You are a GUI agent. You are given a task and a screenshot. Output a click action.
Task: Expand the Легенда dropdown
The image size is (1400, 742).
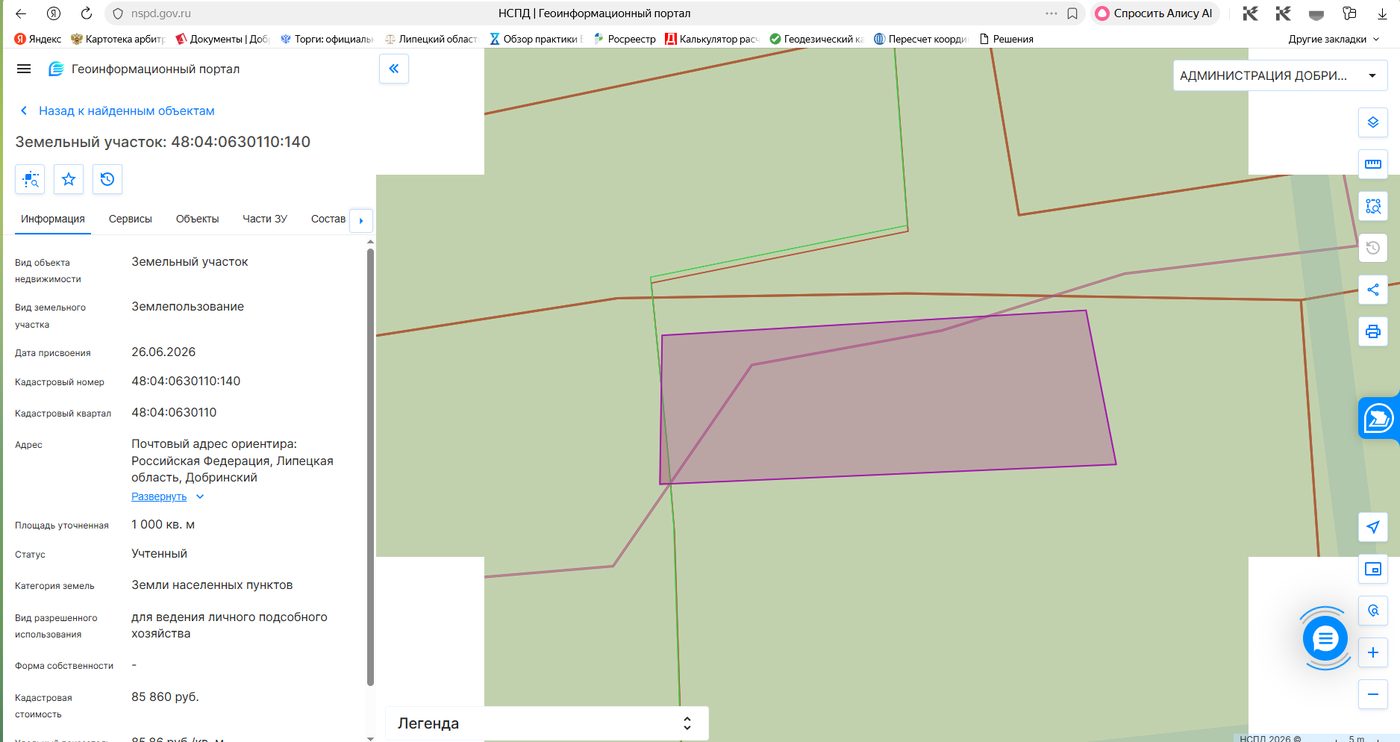click(x=547, y=723)
